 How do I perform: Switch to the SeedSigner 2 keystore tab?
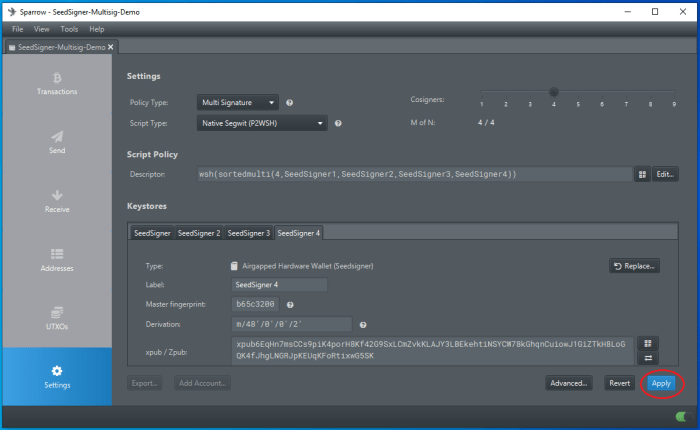pyautogui.click(x=198, y=233)
